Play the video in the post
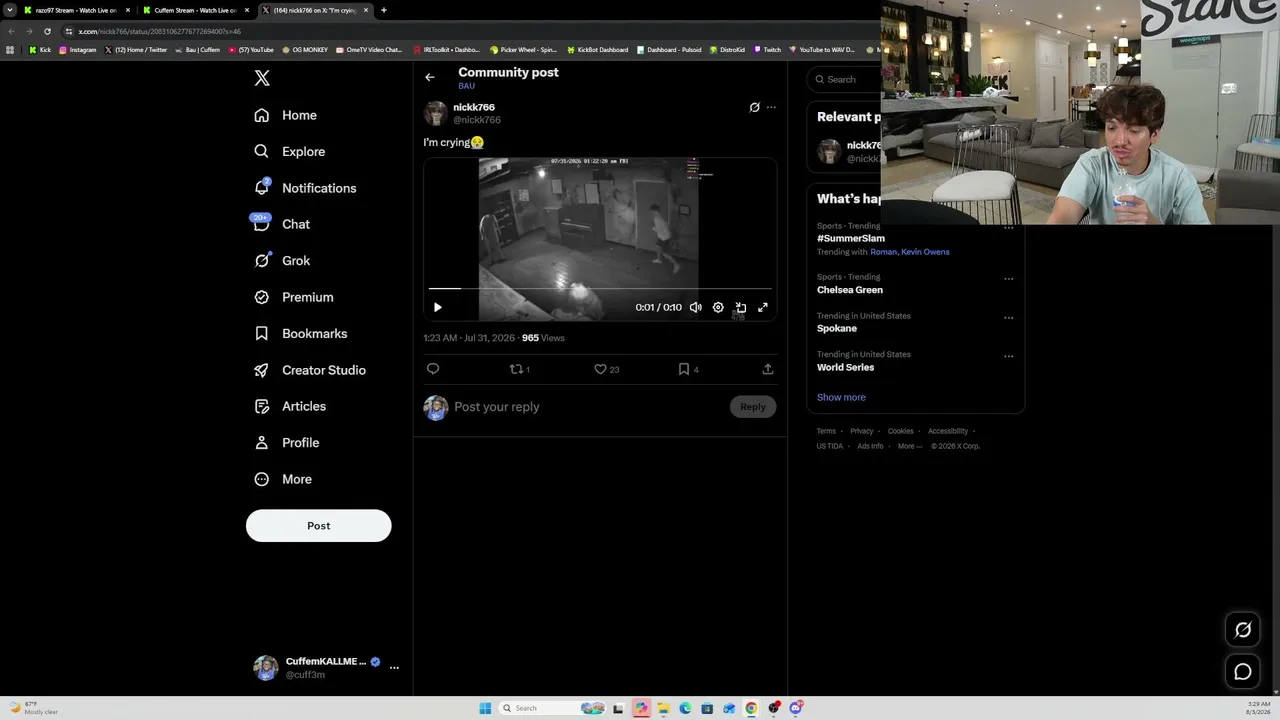 [x=437, y=308]
